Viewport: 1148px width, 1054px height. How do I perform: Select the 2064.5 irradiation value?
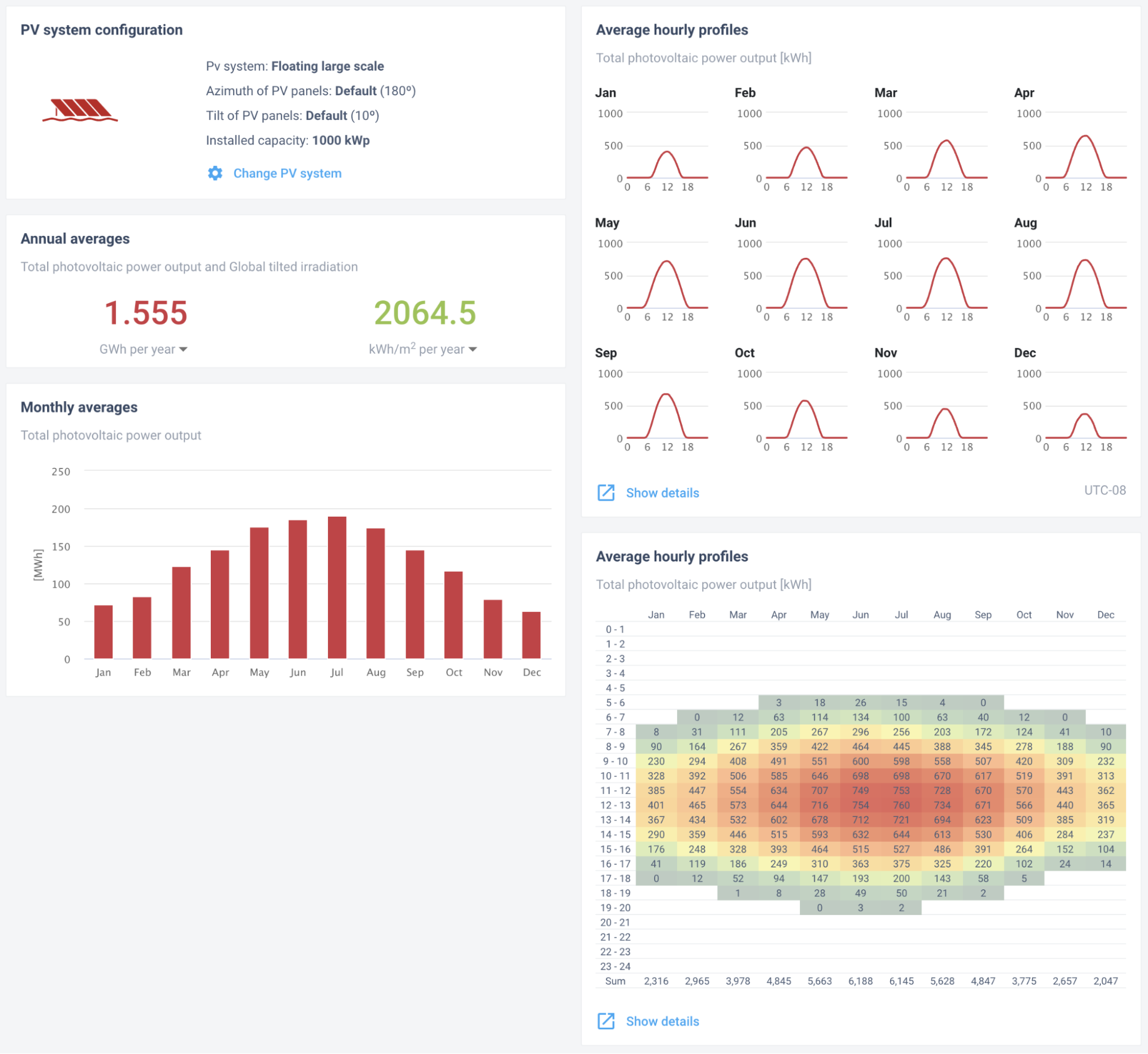pyautogui.click(x=425, y=313)
